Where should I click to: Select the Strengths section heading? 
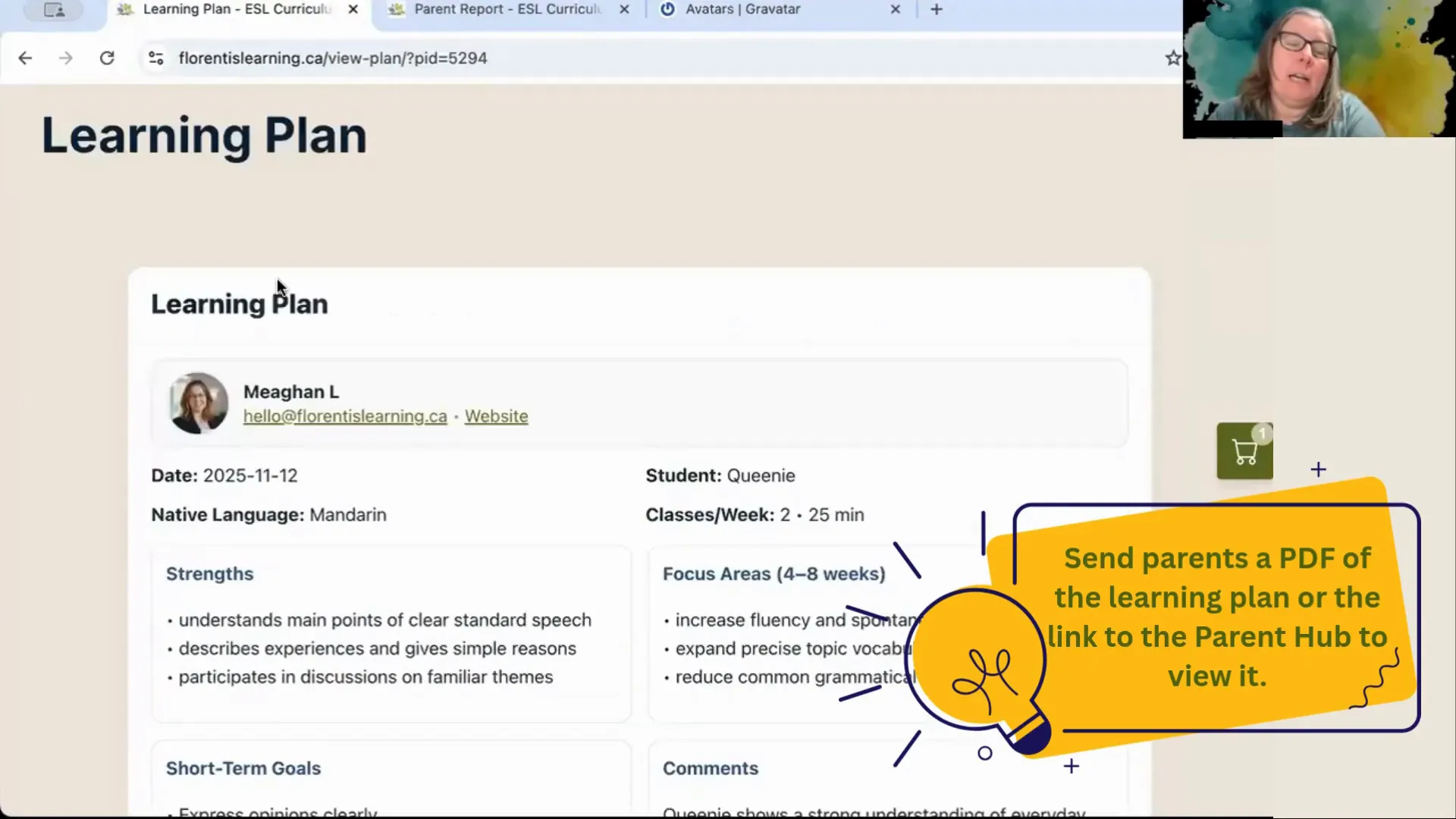(x=209, y=574)
